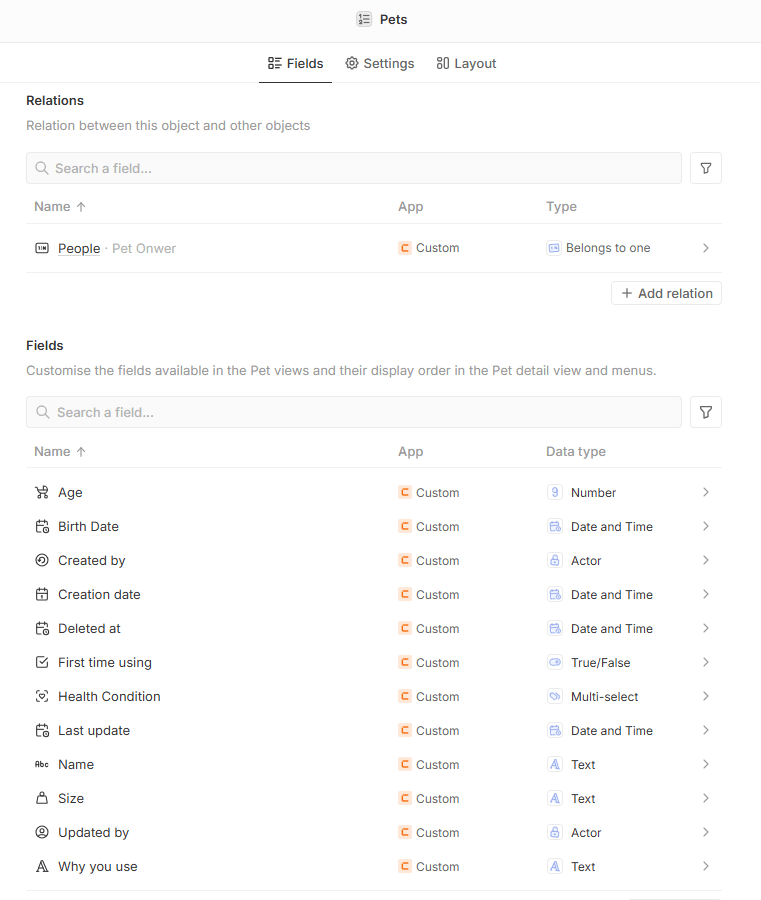Click the Pets title text
The height and width of the screenshot is (900, 761).
[394, 20]
